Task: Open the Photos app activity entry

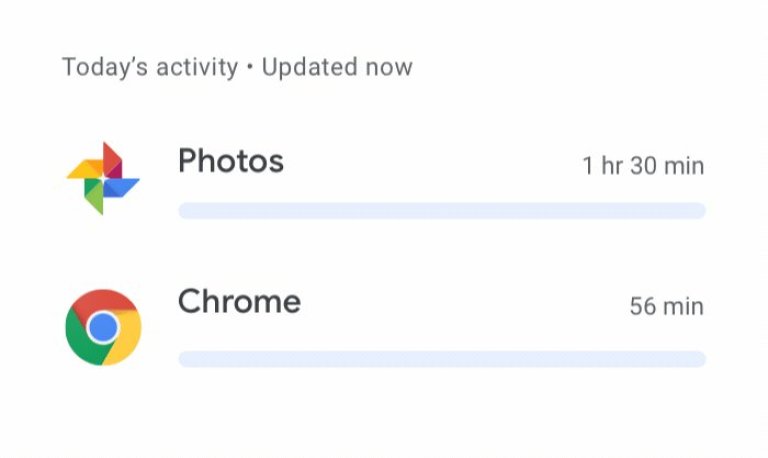Action: pyautogui.click(x=231, y=161)
